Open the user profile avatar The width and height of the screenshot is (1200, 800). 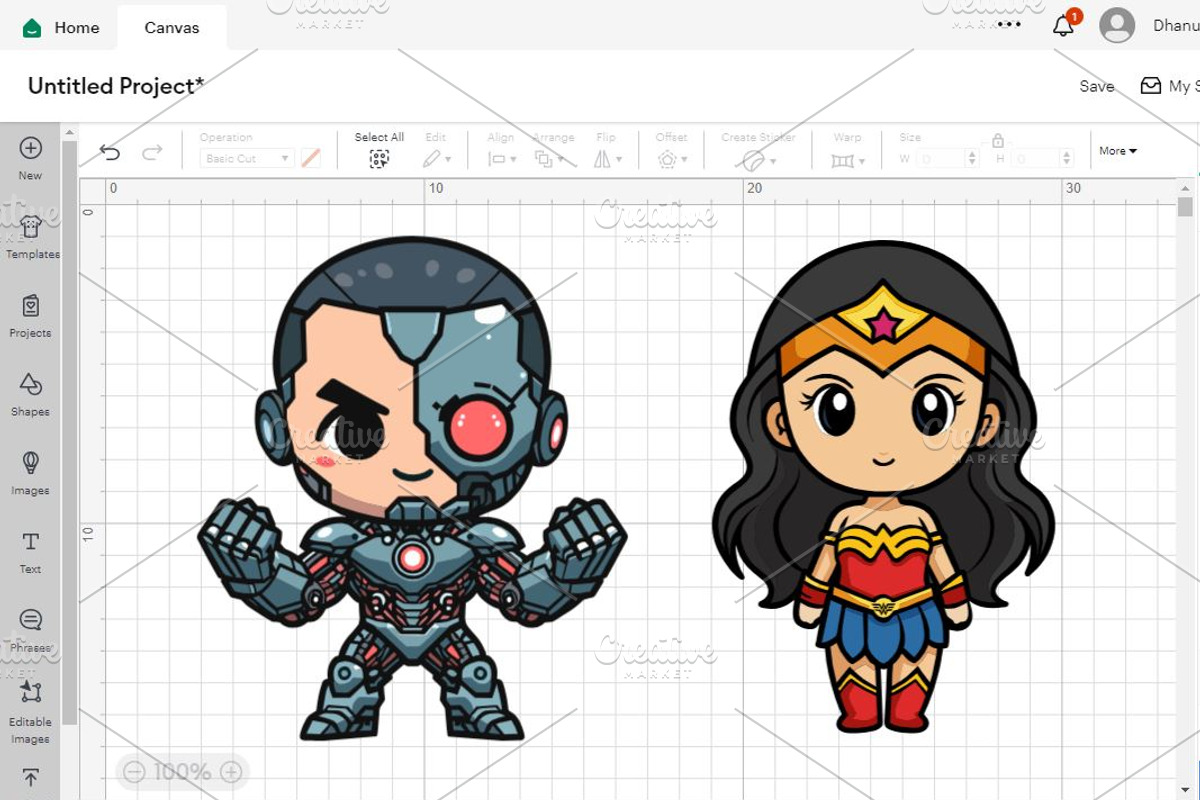pyautogui.click(x=1117, y=25)
